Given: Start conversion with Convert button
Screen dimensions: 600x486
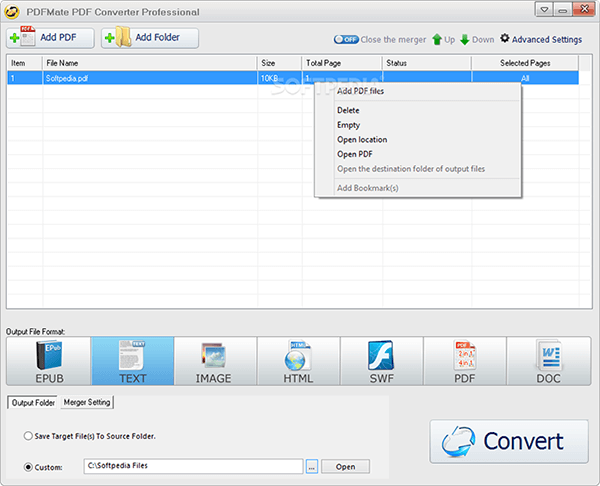Looking at the screenshot, I should (509, 441).
